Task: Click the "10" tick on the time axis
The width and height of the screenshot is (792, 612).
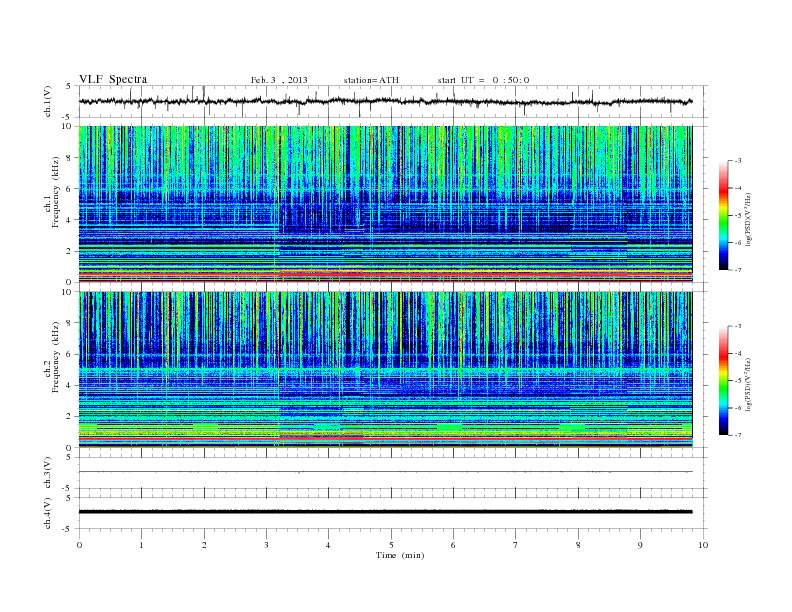Action: click(x=703, y=545)
